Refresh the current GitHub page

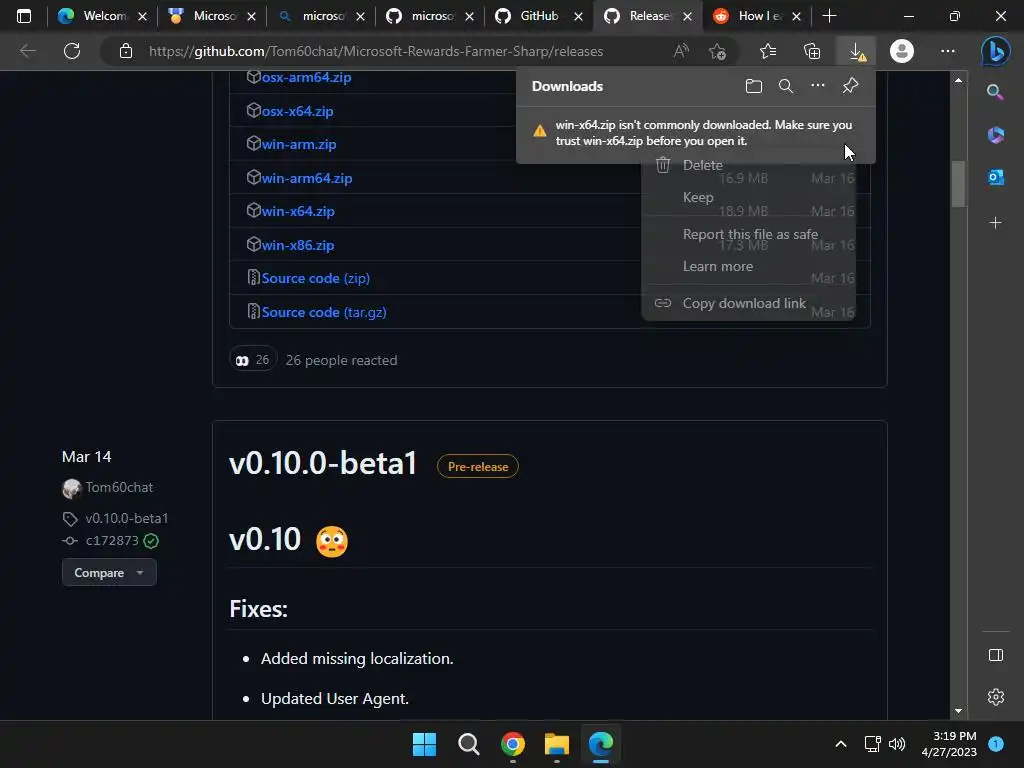(72, 51)
